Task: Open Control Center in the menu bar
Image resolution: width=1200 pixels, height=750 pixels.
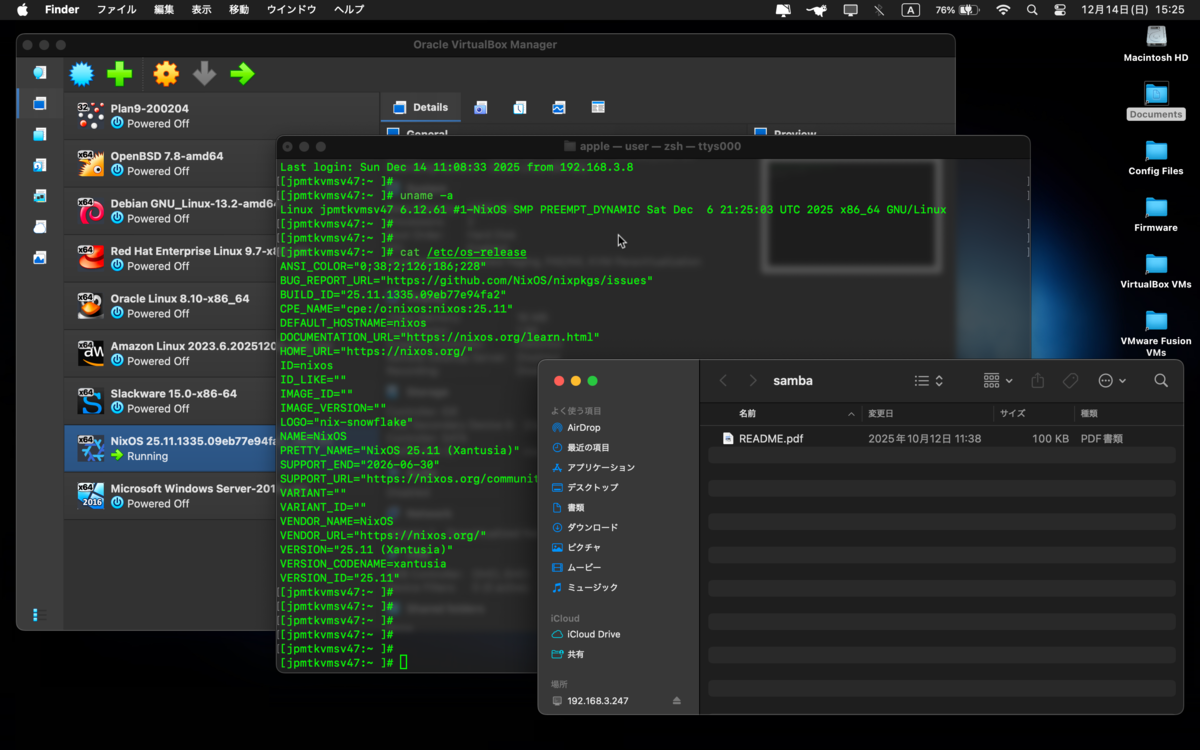Action: tap(1060, 9)
